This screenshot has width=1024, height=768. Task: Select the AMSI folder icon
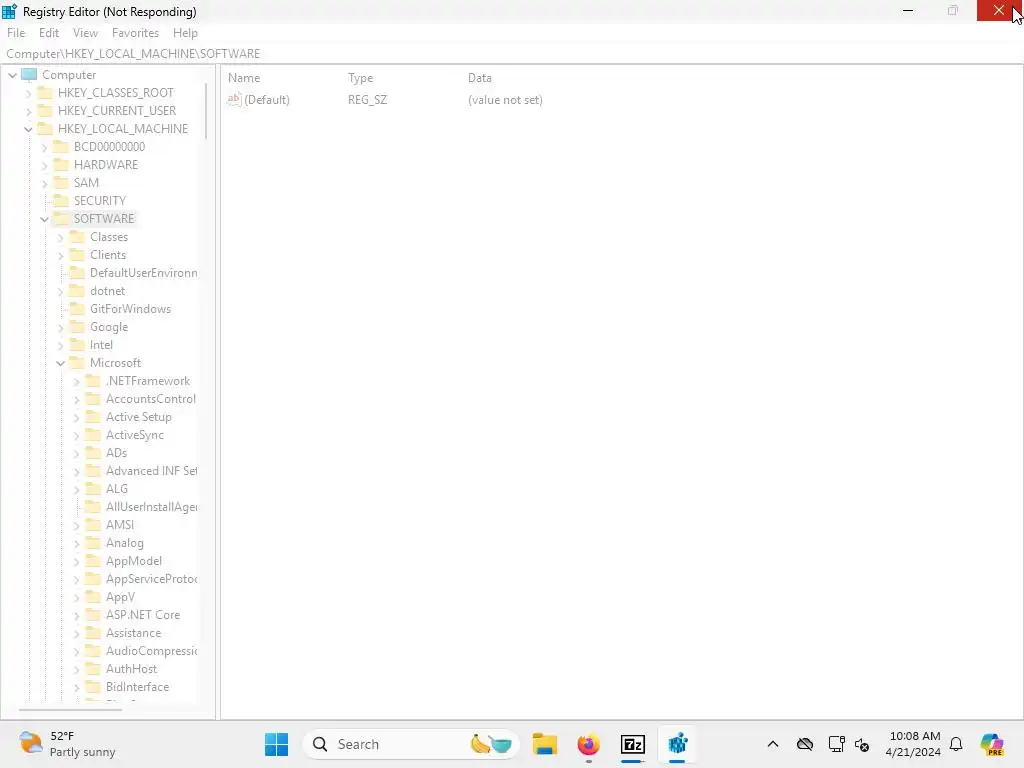pyautogui.click(x=93, y=524)
